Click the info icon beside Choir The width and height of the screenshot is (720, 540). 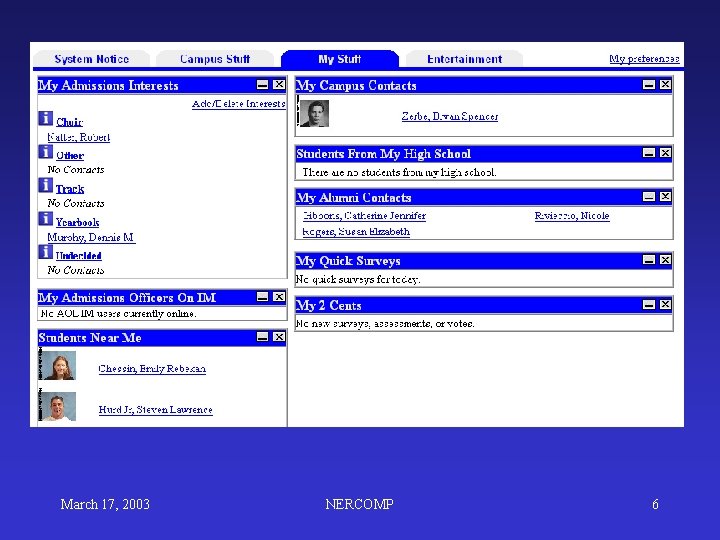click(45, 118)
